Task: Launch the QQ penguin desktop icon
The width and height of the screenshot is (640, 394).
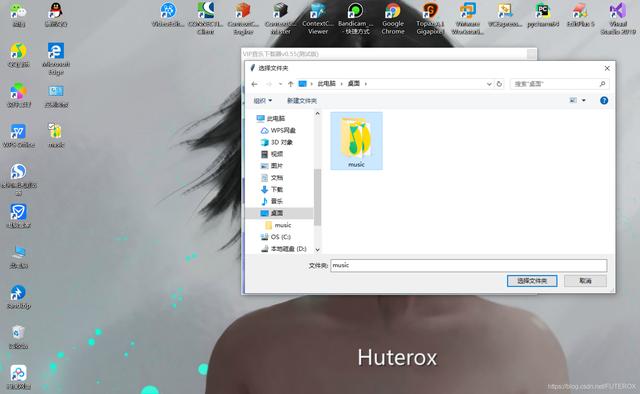Action: (56, 15)
